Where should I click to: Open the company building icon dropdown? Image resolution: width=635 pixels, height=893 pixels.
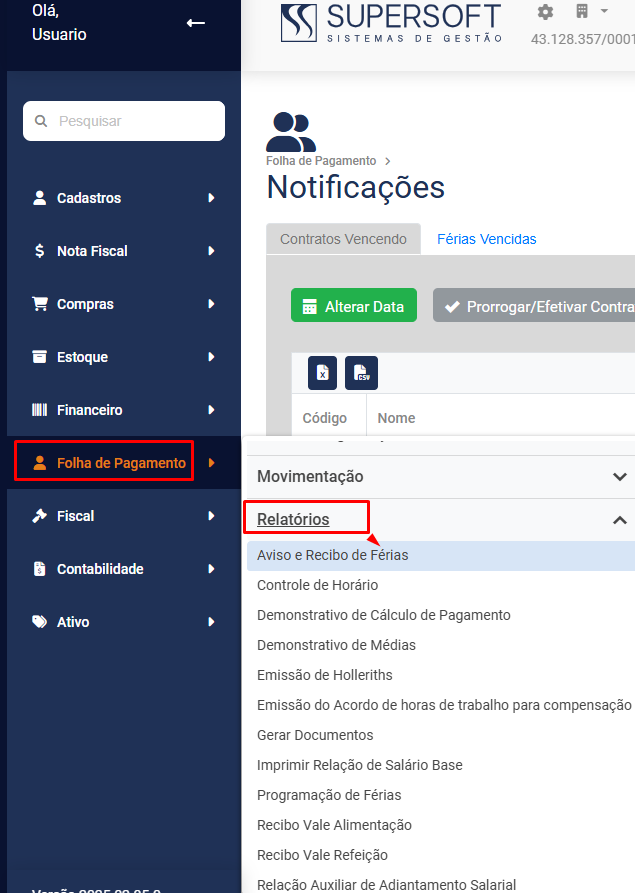(x=591, y=11)
